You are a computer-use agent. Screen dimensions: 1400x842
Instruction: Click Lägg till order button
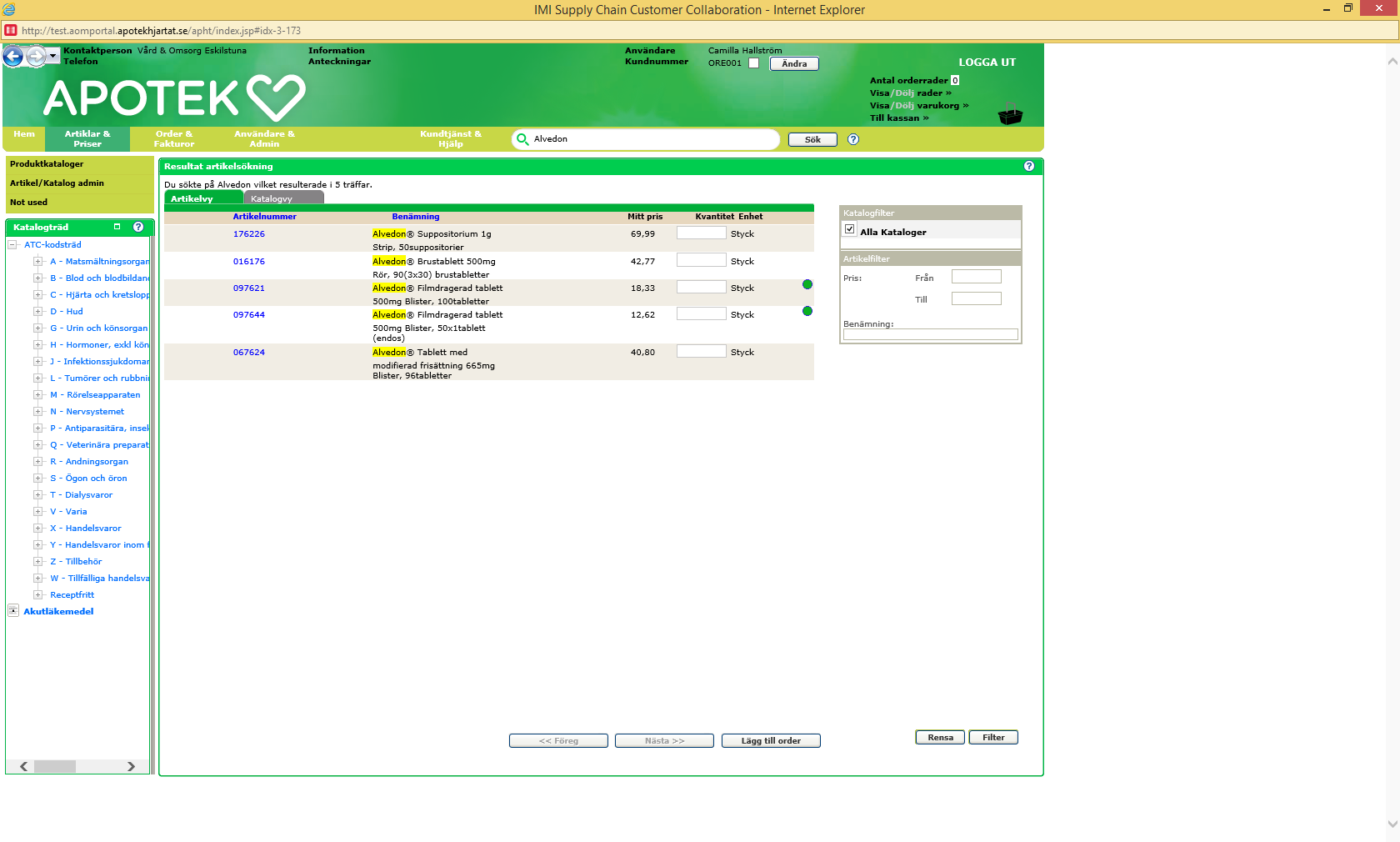pos(771,741)
